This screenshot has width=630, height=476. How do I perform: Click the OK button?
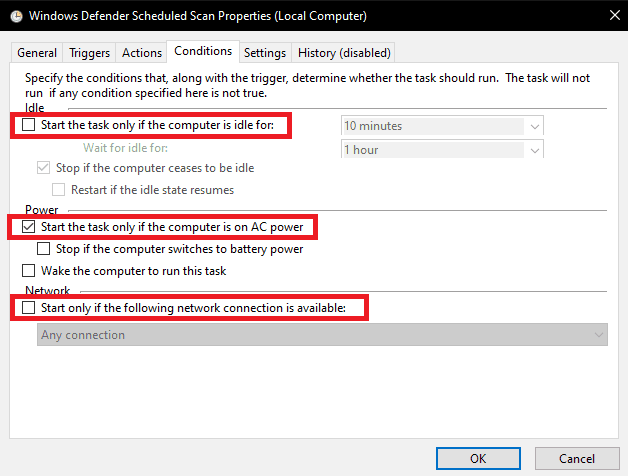pyautogui.click(x=478, y=458)
